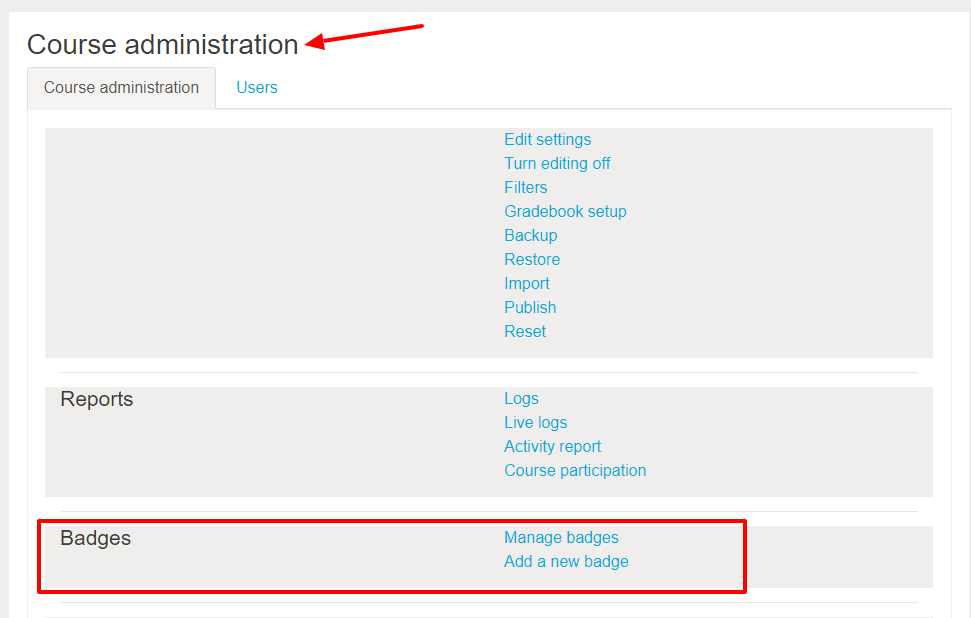Image resolution: width=971 pixels, height=618 pixels.
Task: Open the Import link
Action: pyautogui.click(x=526, y=284)
